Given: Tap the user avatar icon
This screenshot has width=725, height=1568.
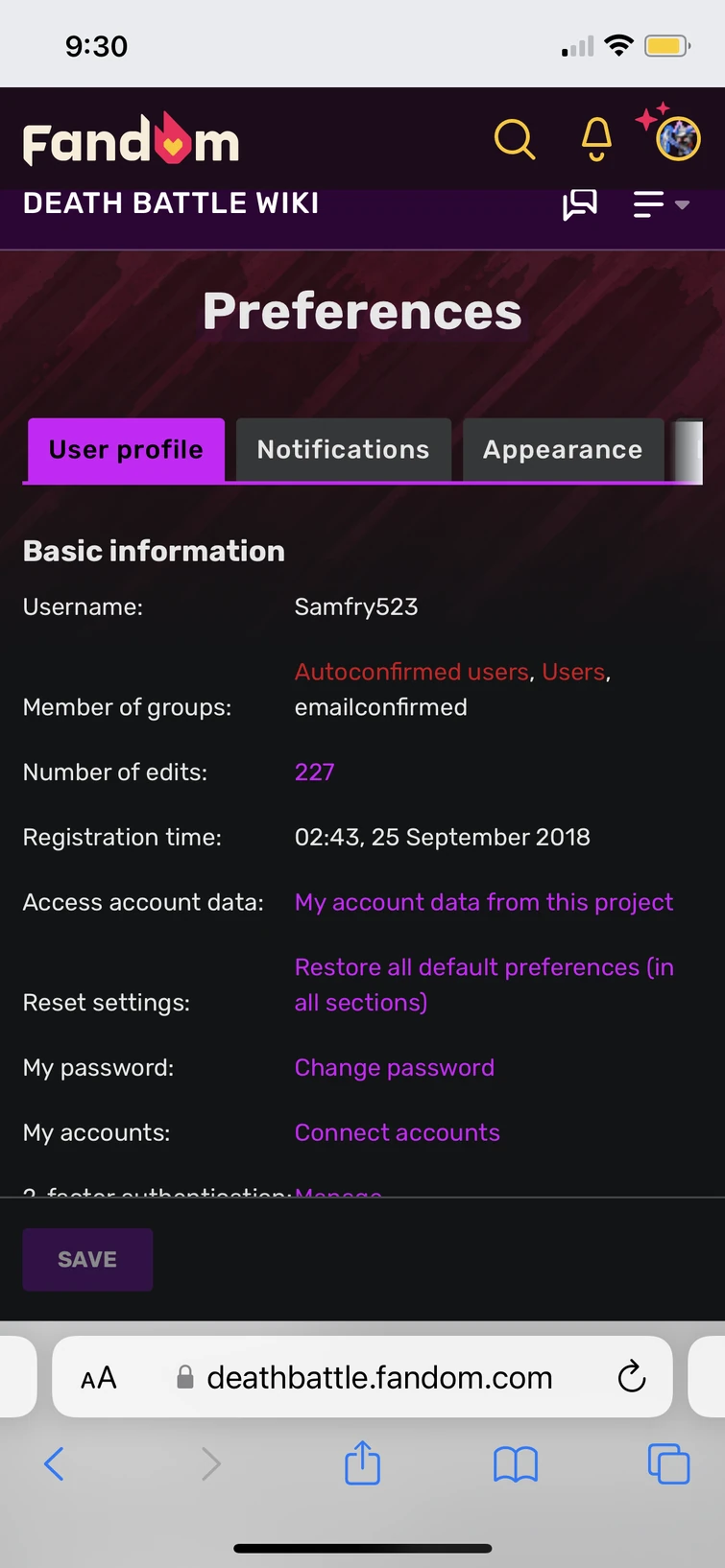Looking at the screenshot, I should click(x=677, y=139).
